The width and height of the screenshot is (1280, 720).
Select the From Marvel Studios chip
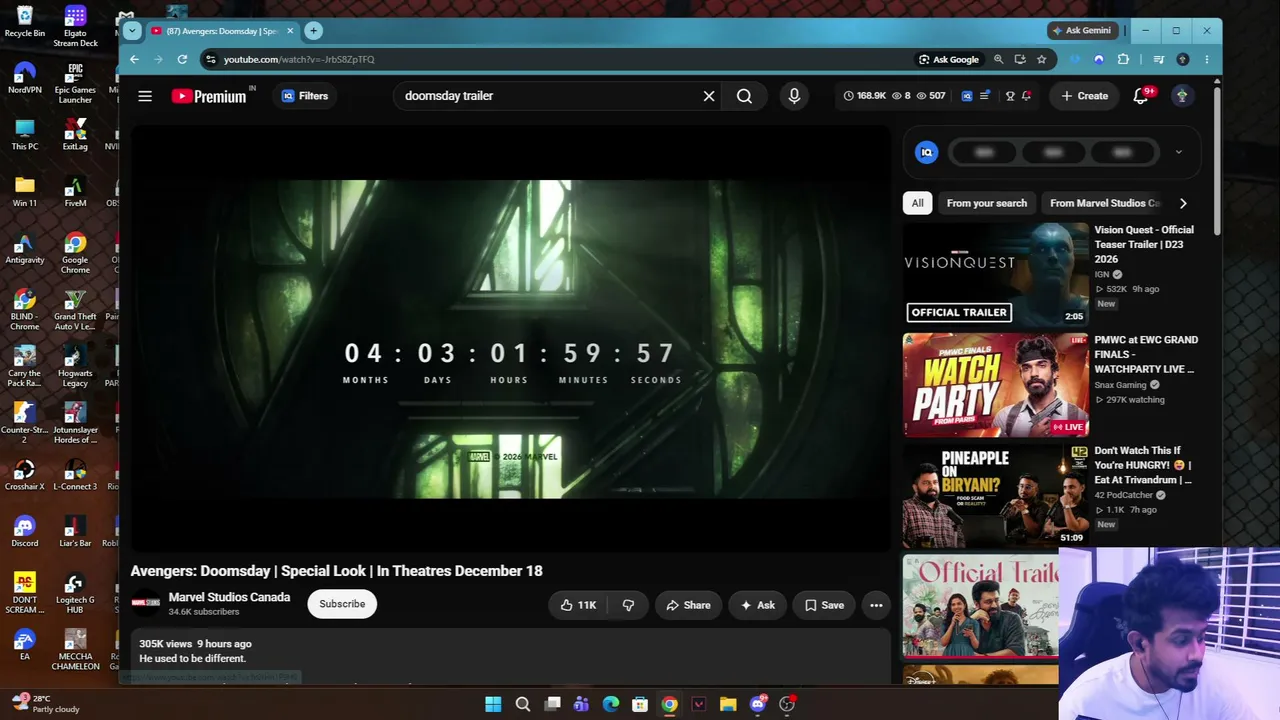tap(1104, 203)
